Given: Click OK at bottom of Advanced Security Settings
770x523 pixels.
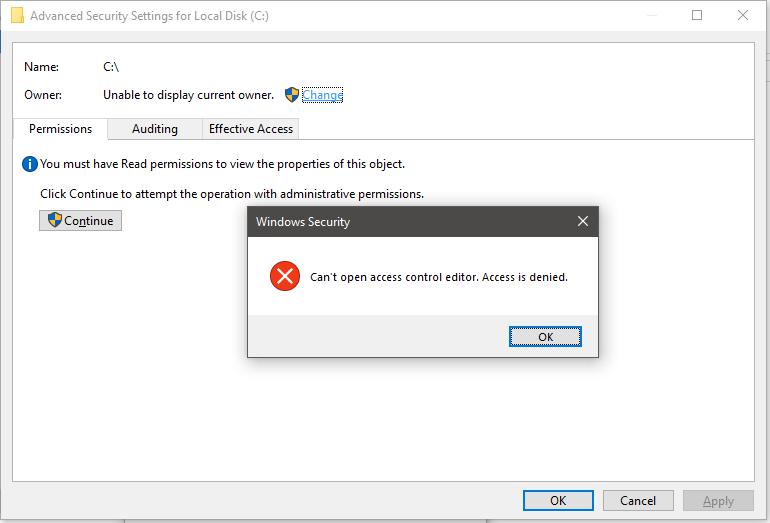Looking at the screenshot, I should point(558,500).
